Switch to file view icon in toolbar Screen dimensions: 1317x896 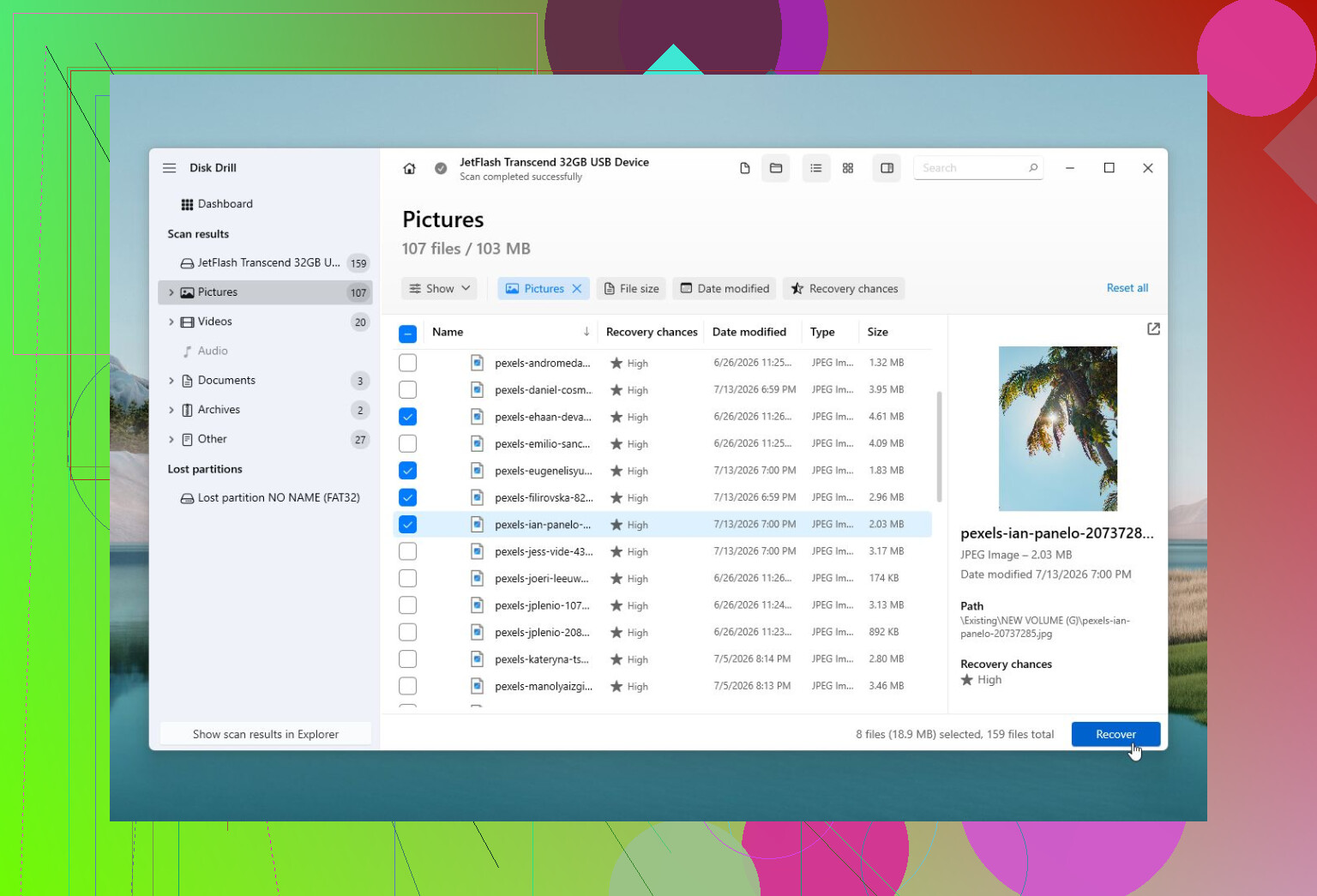coord(745,168)
